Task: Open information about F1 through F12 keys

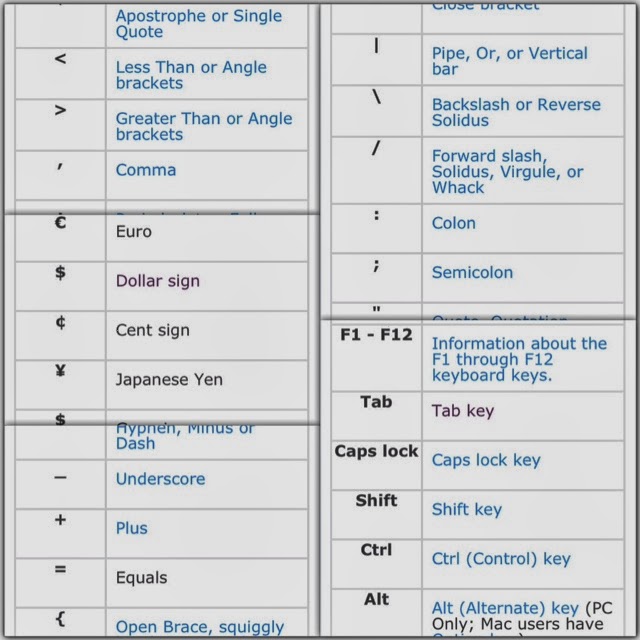Action: pyautogui.click(x=519, y=359)
